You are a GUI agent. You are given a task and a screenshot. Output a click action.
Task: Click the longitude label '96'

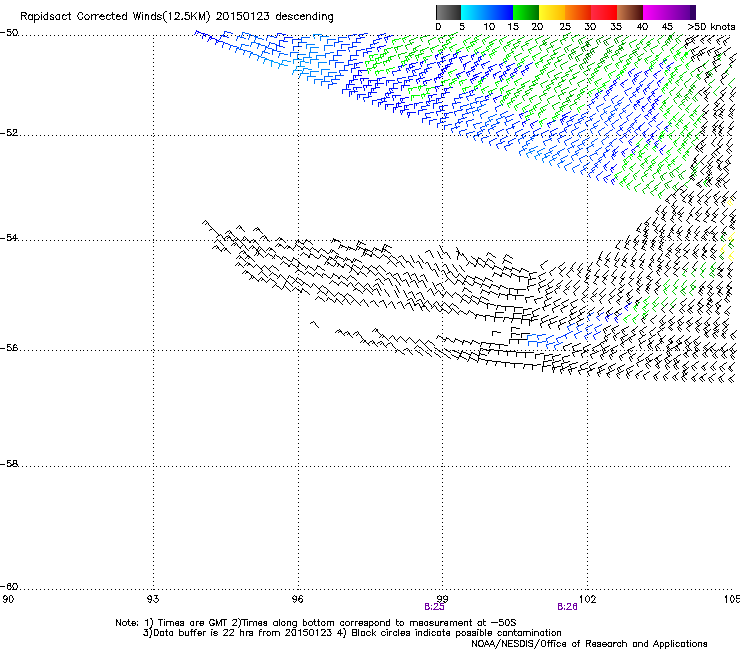click(298, 599)
